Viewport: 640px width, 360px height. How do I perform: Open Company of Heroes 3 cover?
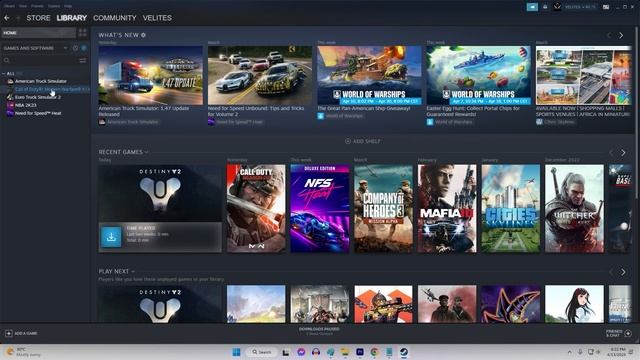point(383,208)
